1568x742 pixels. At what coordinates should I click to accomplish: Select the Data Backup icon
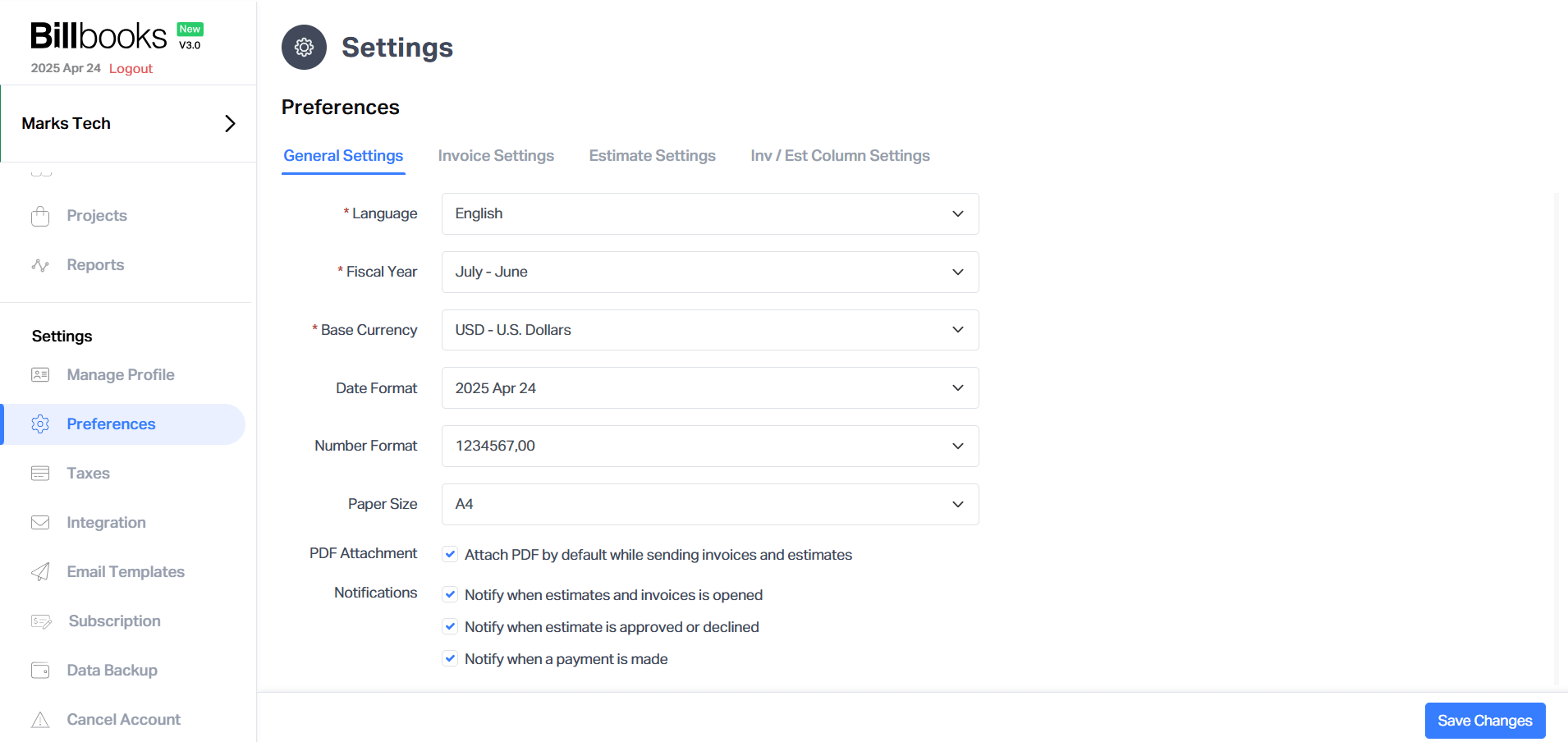pyautogui.click(x=39, y=670)
